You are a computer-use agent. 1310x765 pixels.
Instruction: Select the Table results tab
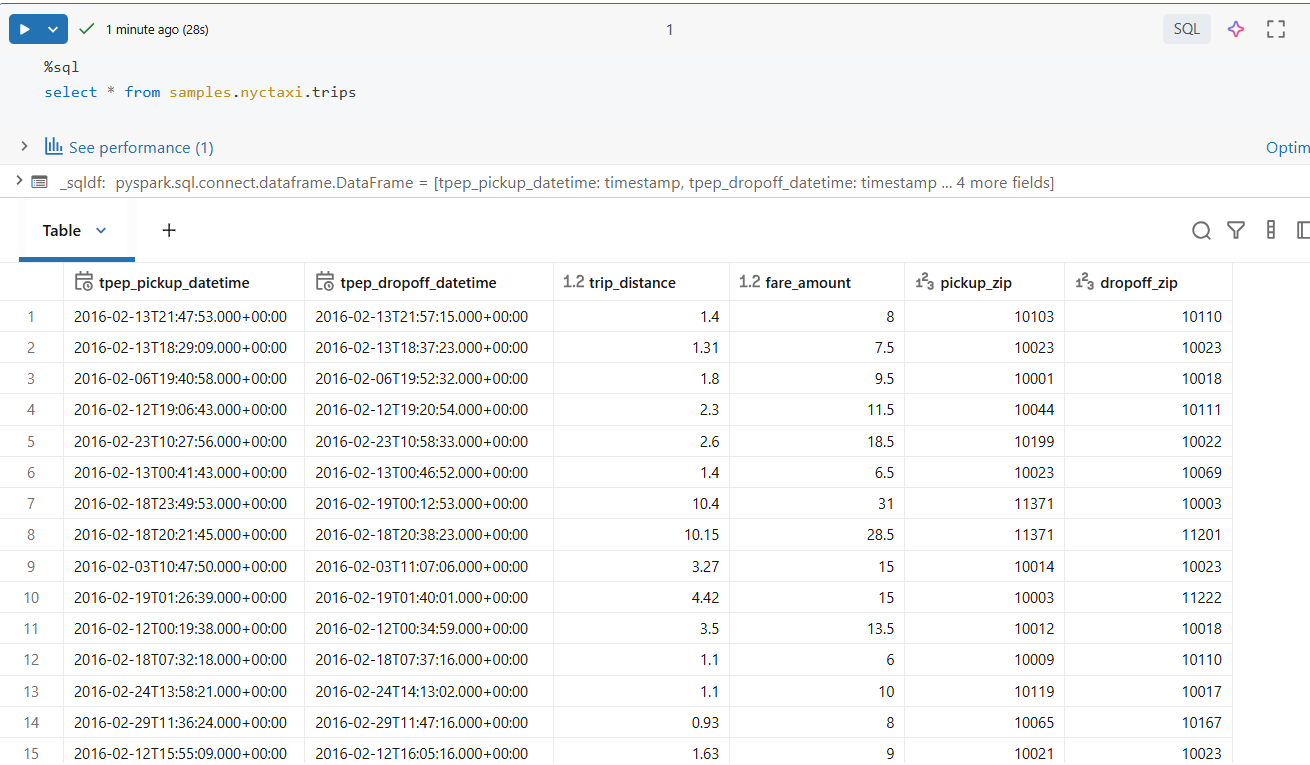pos(62,231)
